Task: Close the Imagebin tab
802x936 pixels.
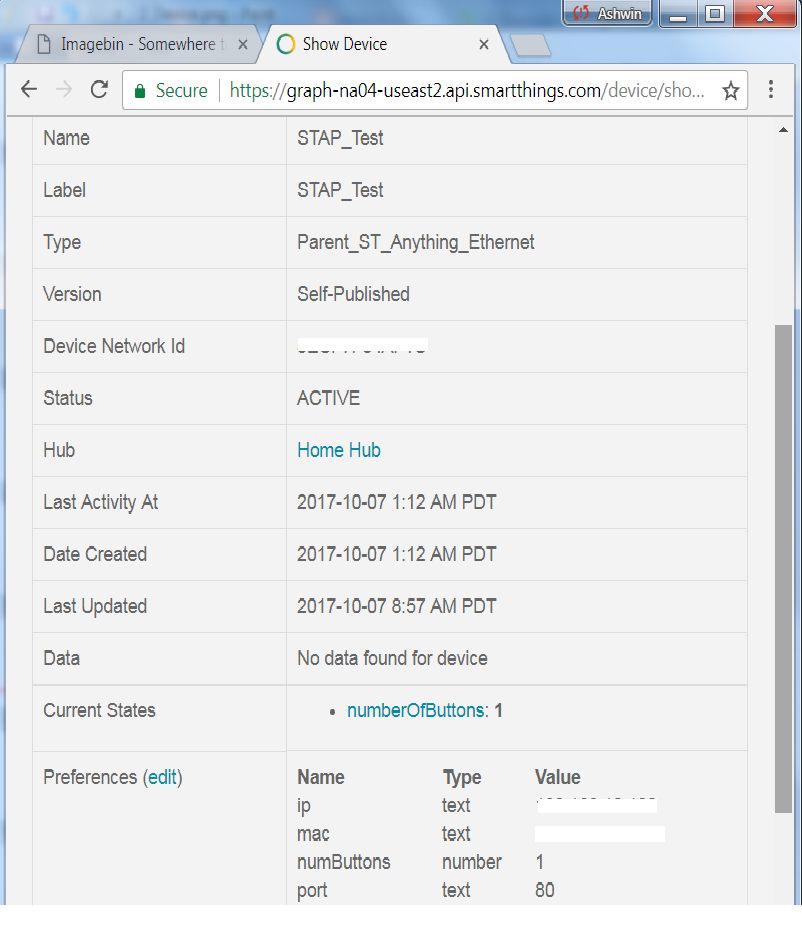Action: 243,44
